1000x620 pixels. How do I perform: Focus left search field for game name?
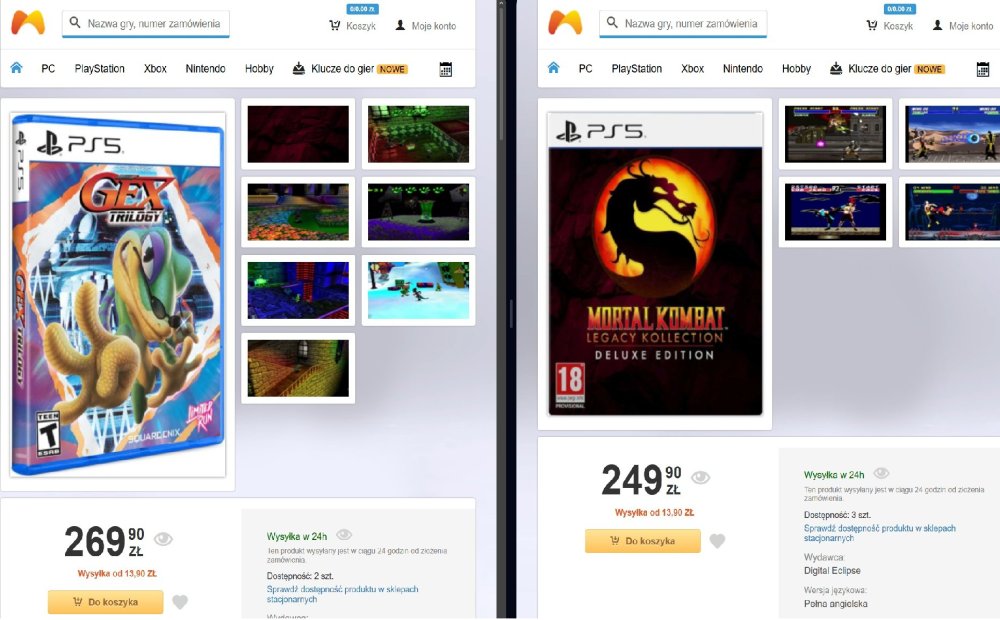146,24
